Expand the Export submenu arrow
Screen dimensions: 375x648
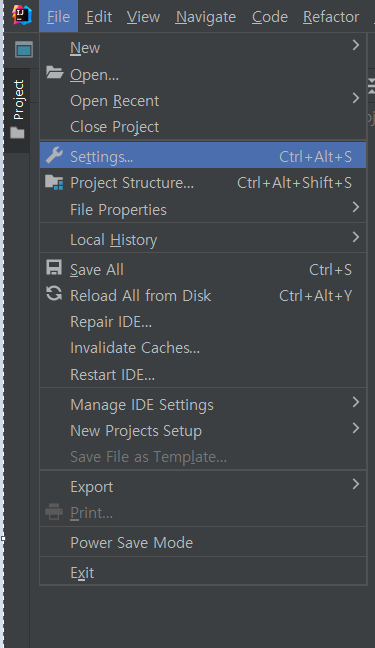[356, 484]
